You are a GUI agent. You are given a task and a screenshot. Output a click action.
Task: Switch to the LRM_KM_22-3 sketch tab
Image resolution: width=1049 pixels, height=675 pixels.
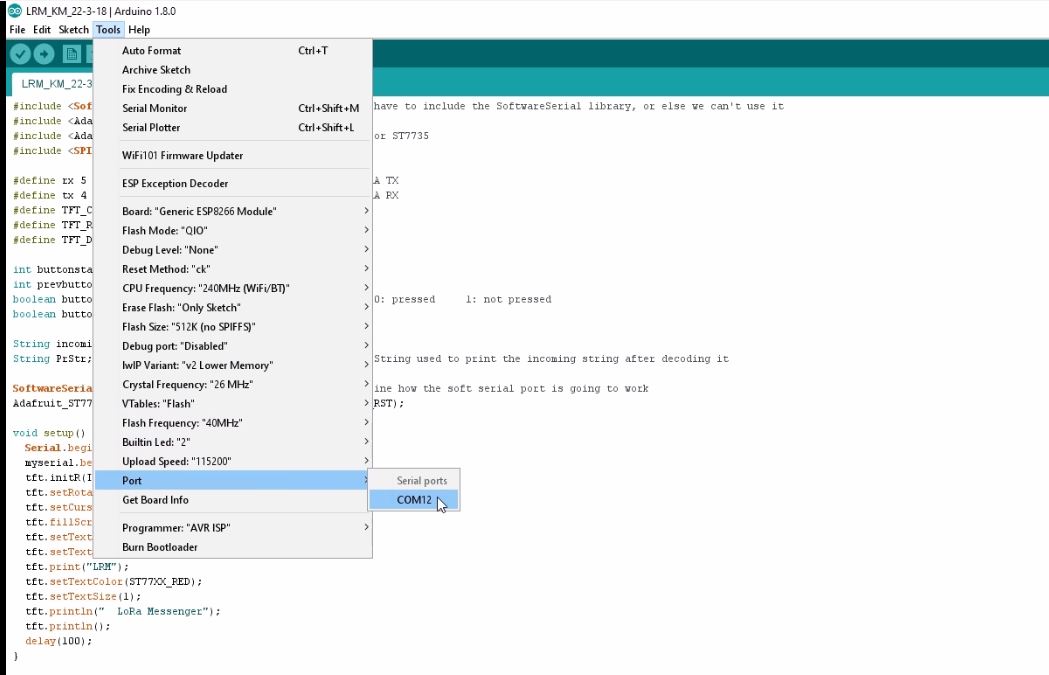pos(52,84)
